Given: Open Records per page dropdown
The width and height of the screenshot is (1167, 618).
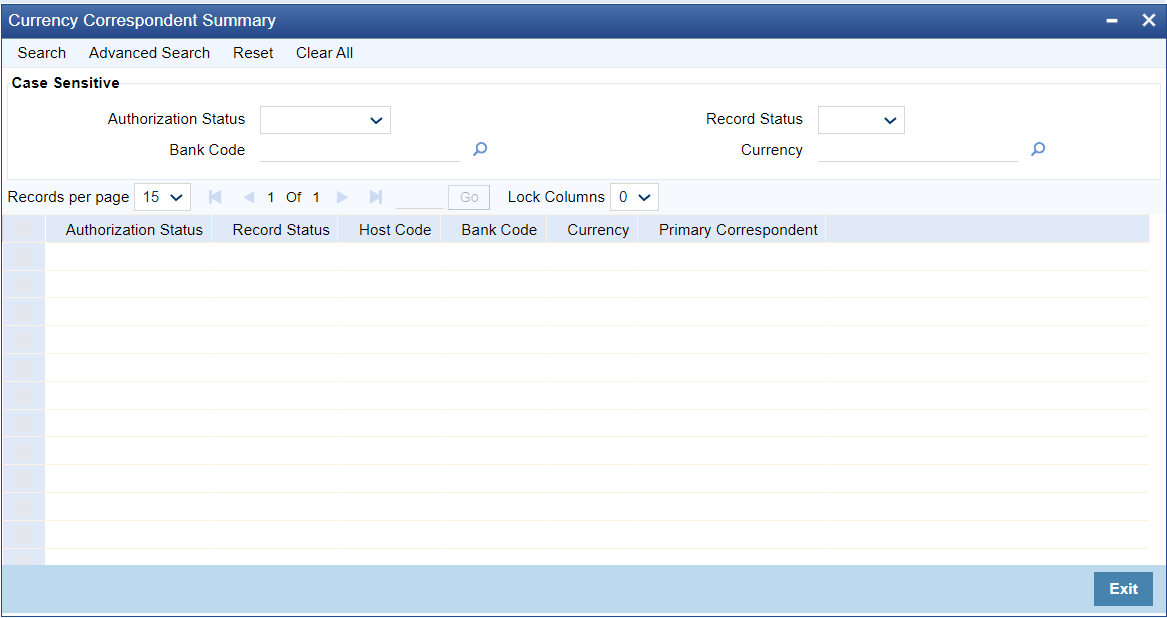Looking at the screenshot, I should tap(162, 197).
